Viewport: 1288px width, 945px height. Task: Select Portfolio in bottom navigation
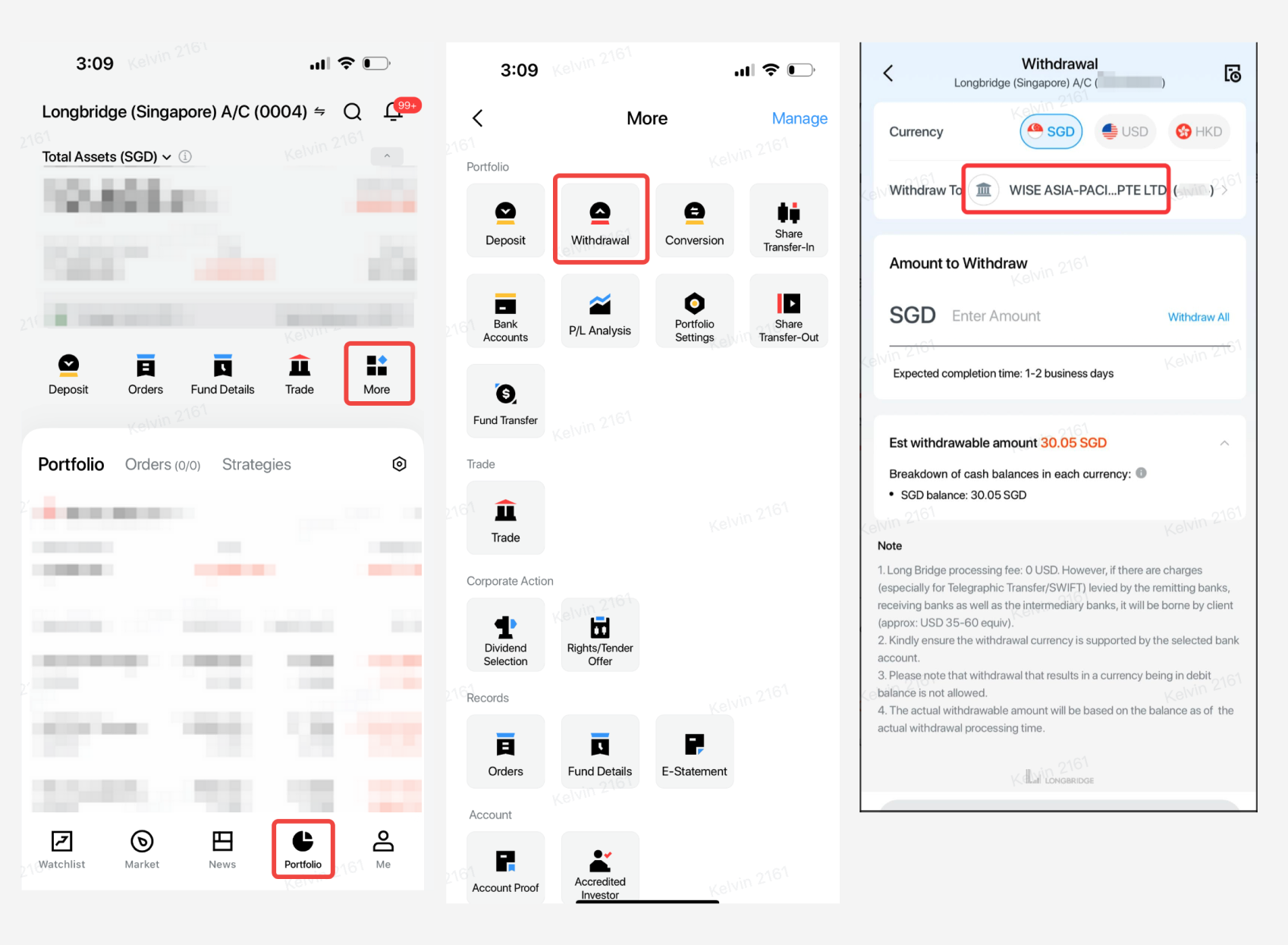tap(303, 849)
